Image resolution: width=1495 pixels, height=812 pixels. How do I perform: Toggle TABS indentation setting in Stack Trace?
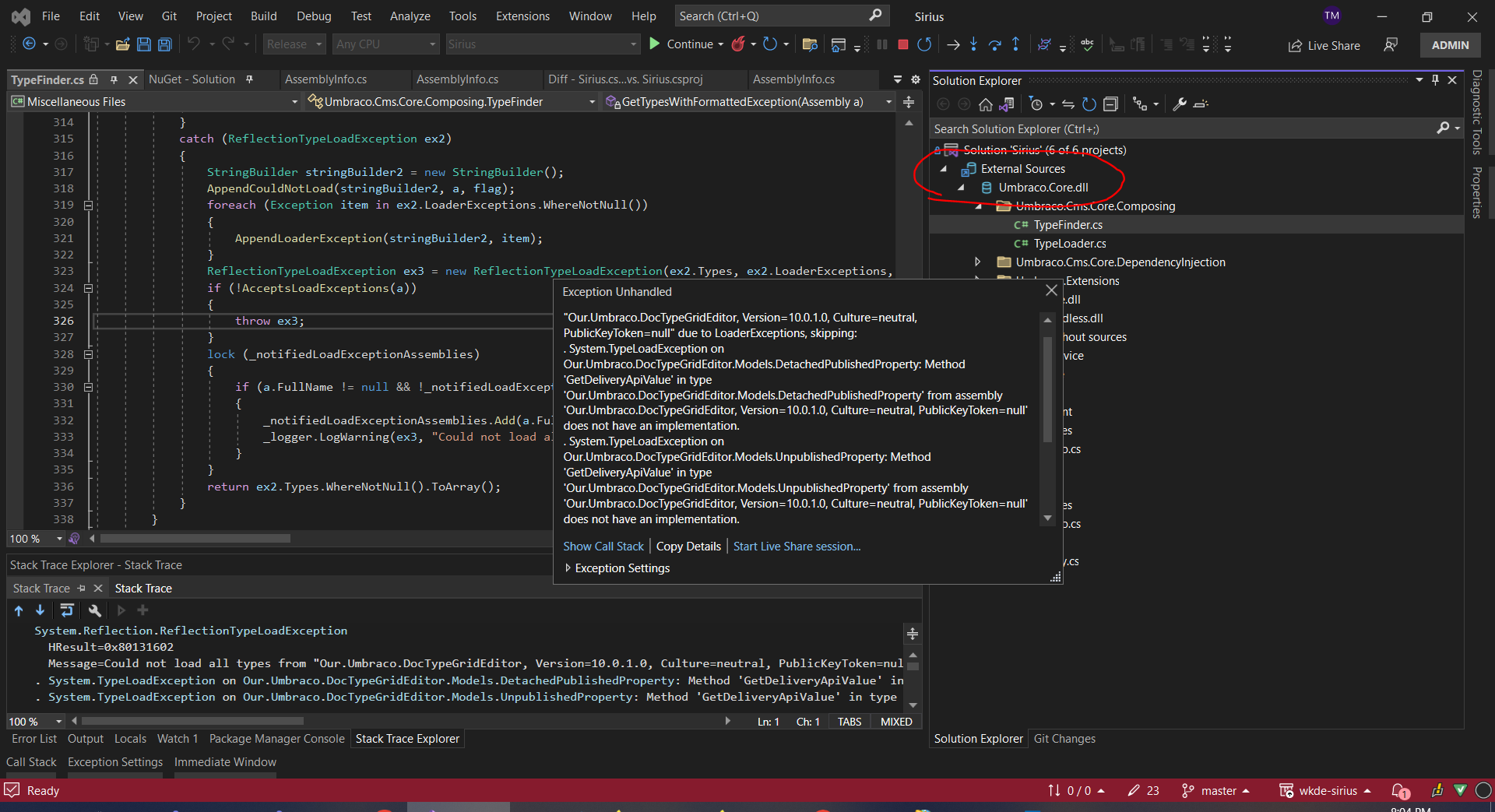(x=850, y=722)
